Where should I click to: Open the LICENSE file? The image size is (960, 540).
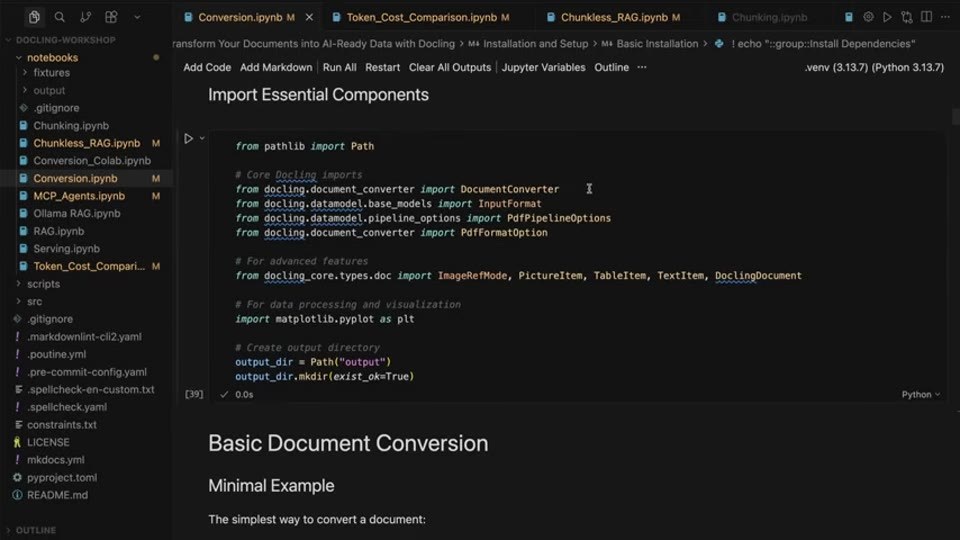pyautogui.click(x=48, y=442)
